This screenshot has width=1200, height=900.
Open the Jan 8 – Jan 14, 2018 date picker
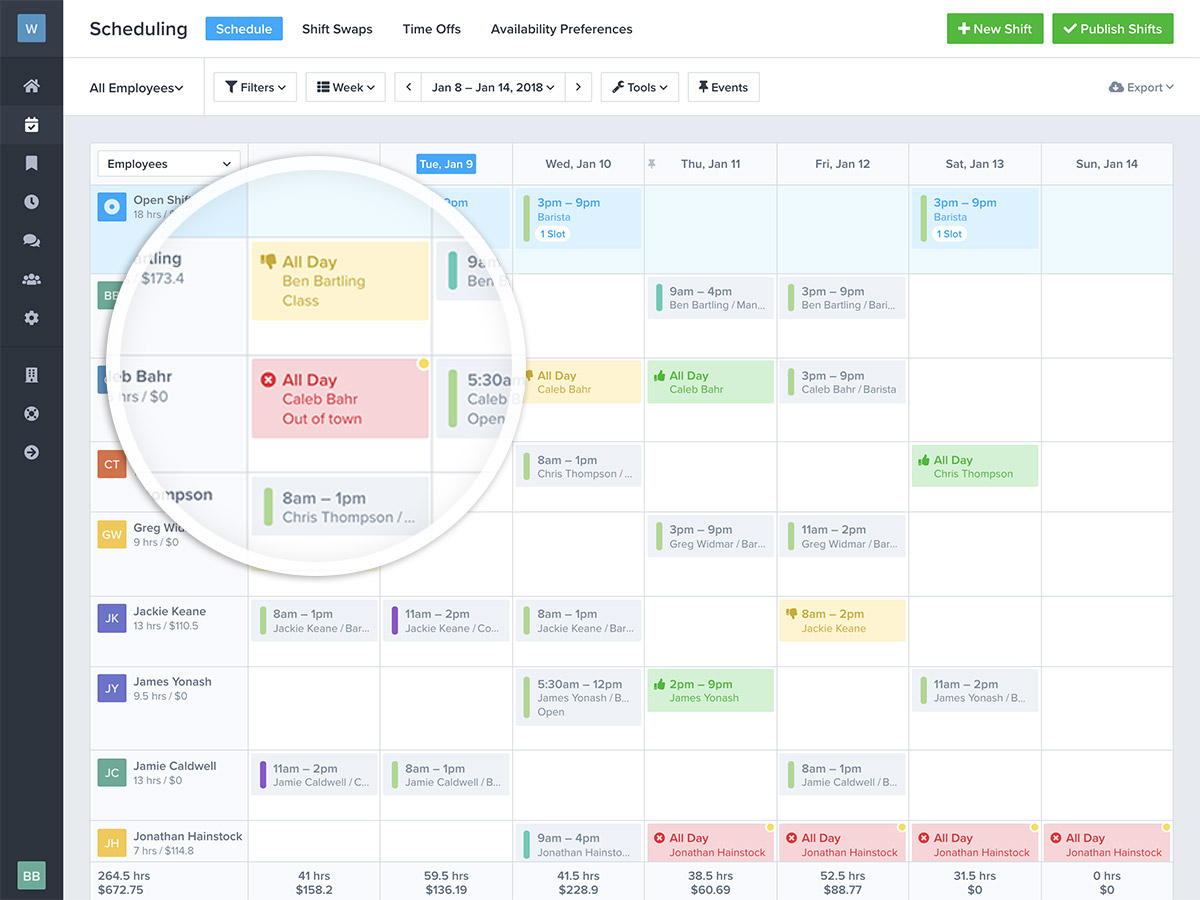point(494,87)
